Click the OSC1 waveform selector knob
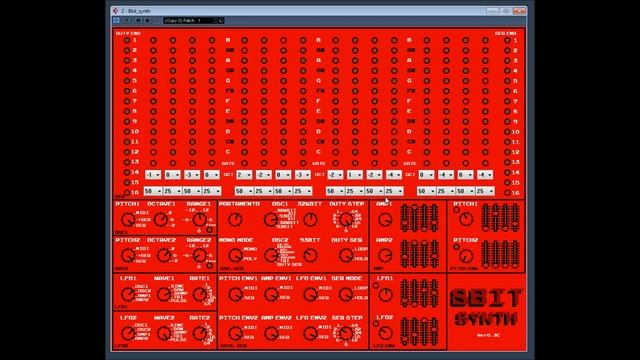The image size is (640, 360). (271, 220)
